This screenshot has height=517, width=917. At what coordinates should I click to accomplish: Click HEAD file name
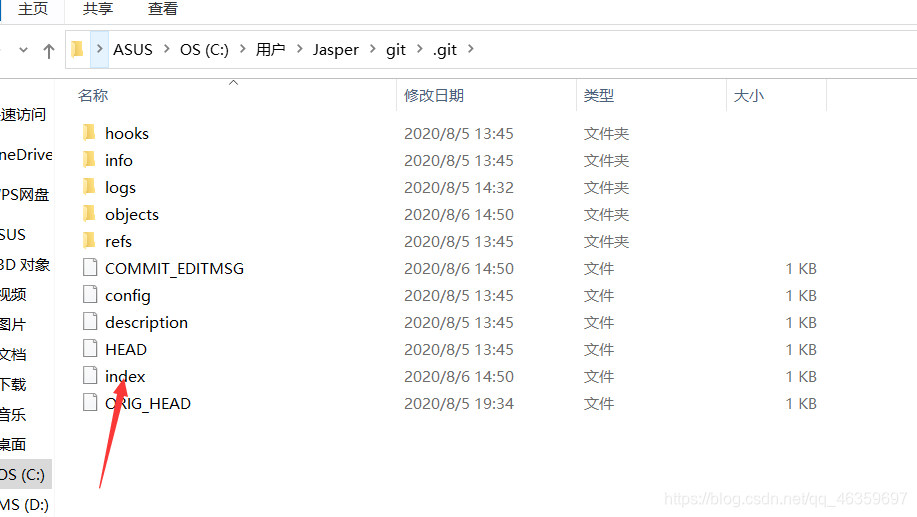(126, 350)
